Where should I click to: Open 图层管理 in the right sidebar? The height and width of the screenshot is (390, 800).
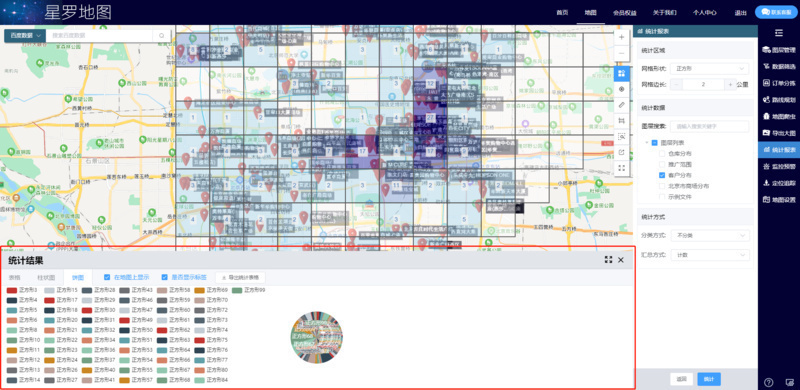pyautogui.click(x=779, y=50)
